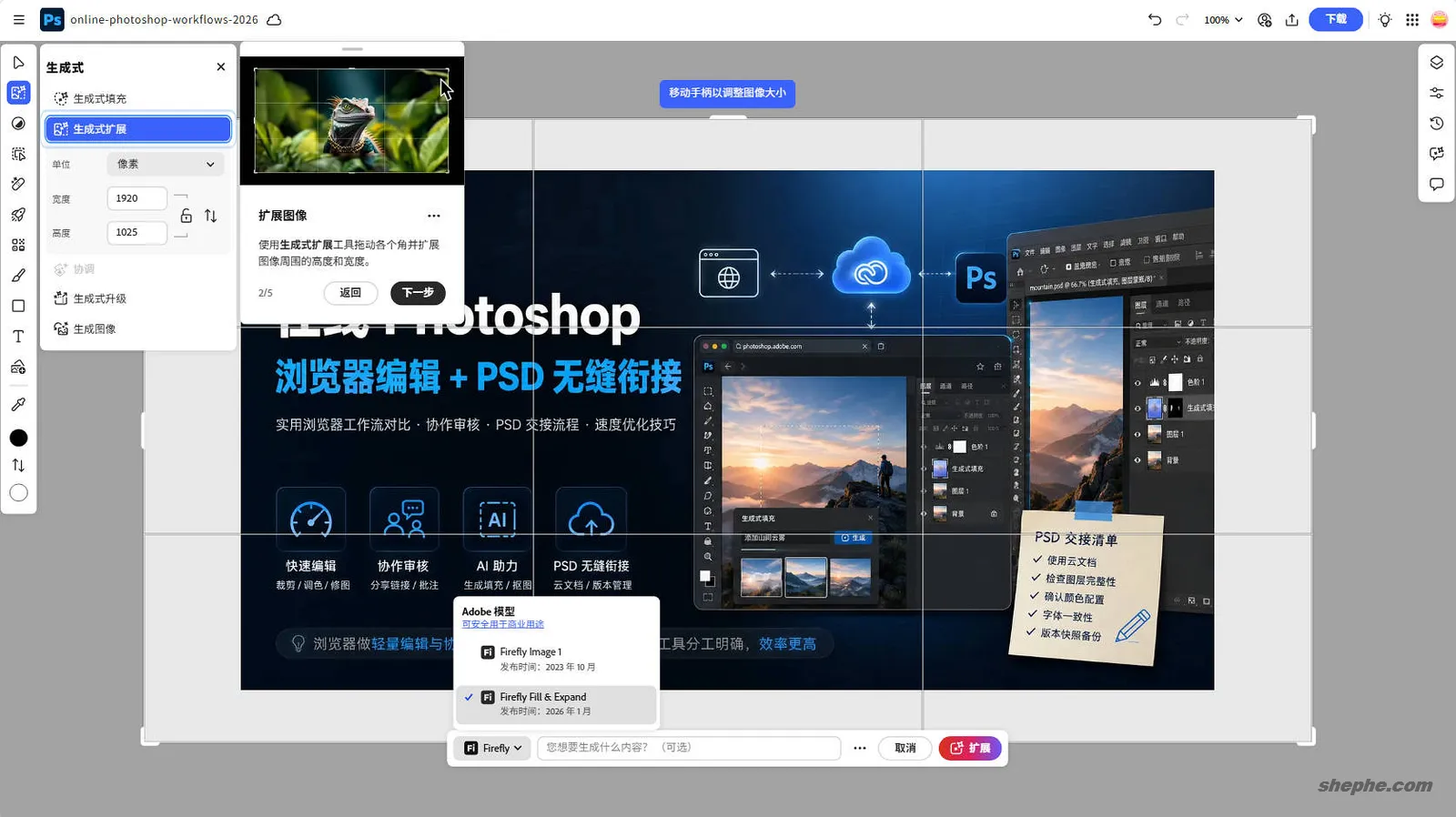Image resolution: width=1456 pixels, height=817 pixels.
Task: Click the 高度 height field 1025
Action: [136, 232]
